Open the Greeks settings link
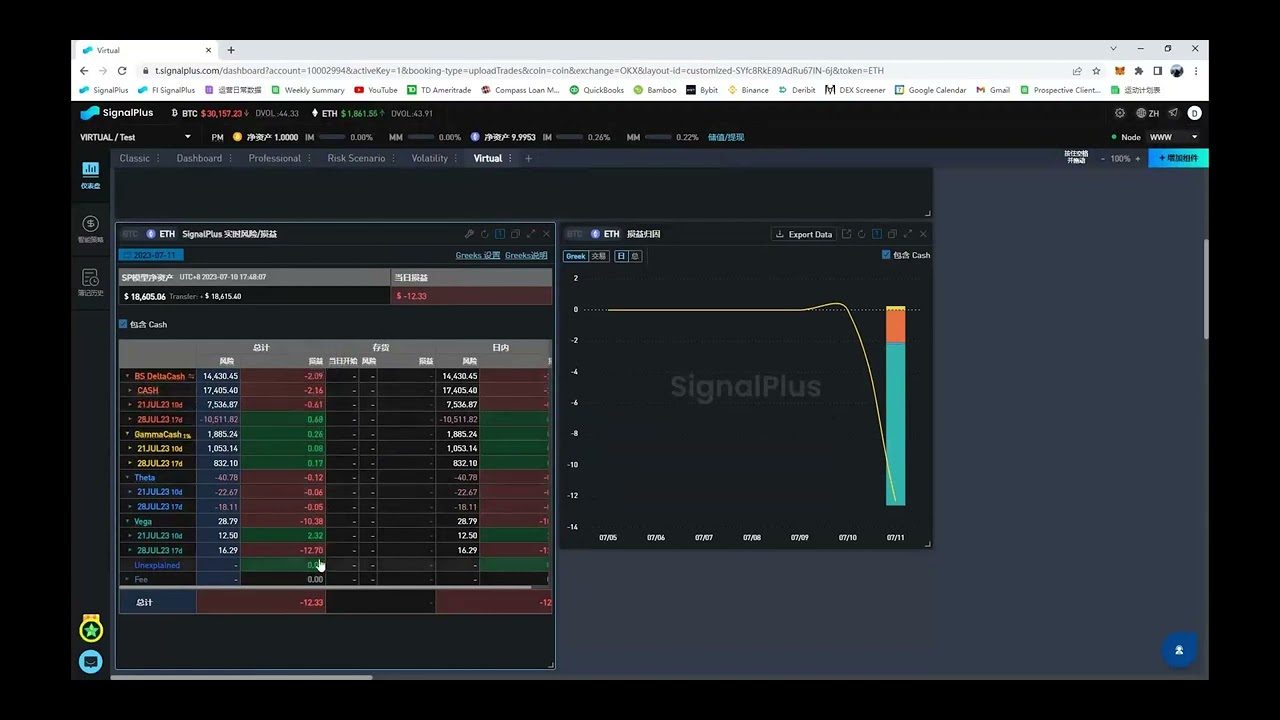This screenshot has height=720, width=1280. (x=477, y=255)
